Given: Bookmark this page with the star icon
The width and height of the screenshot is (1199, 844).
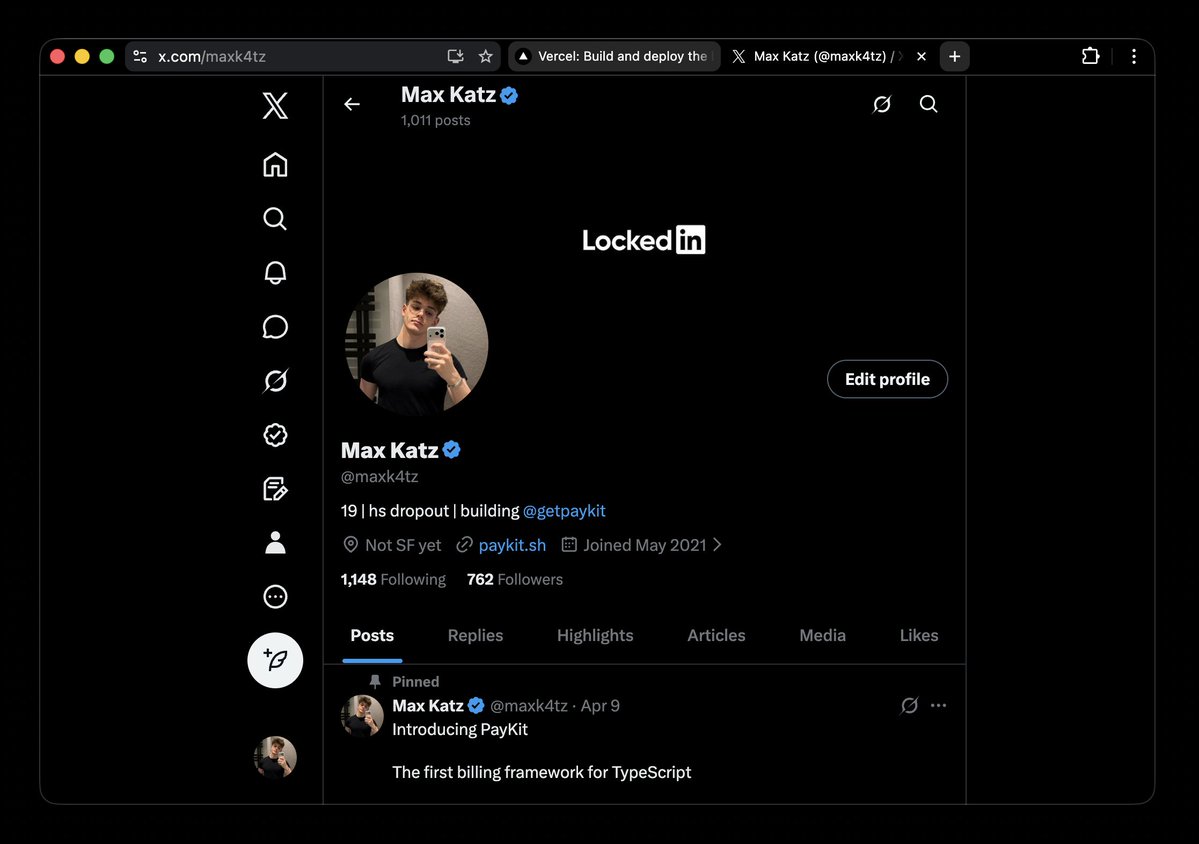Looking at the screenshot, I should tap(486, 57).
